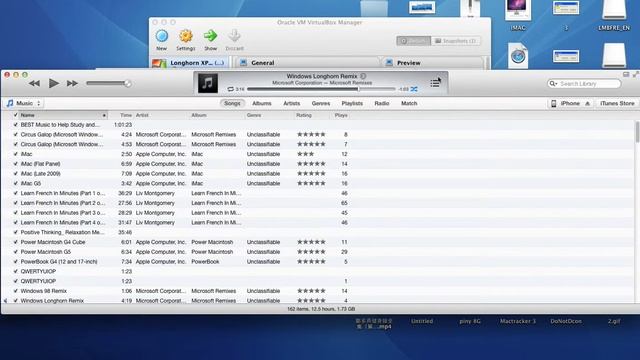Image resolution: width=640 pixels, height=360 pixels.
Task: Uncheck the Power Macintosh G5 song
Action: (x=16, y=252)
